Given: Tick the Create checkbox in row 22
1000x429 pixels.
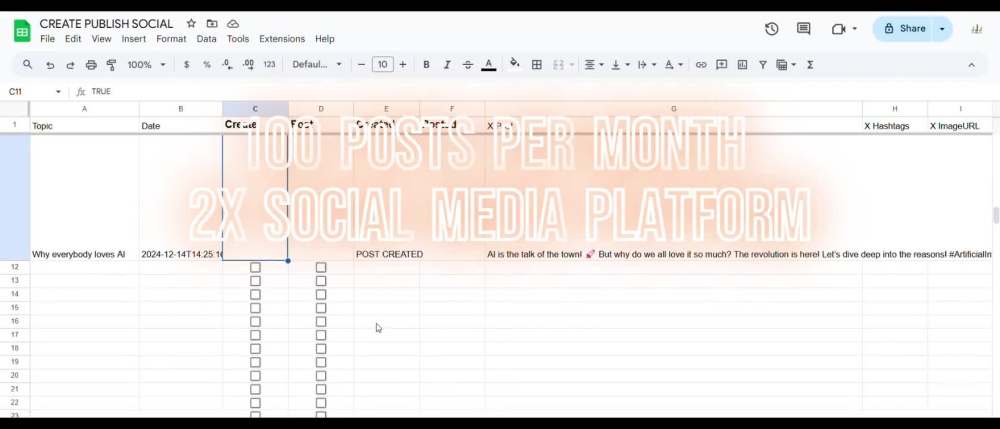Looking at the screenshot, I should coord(255,403).
